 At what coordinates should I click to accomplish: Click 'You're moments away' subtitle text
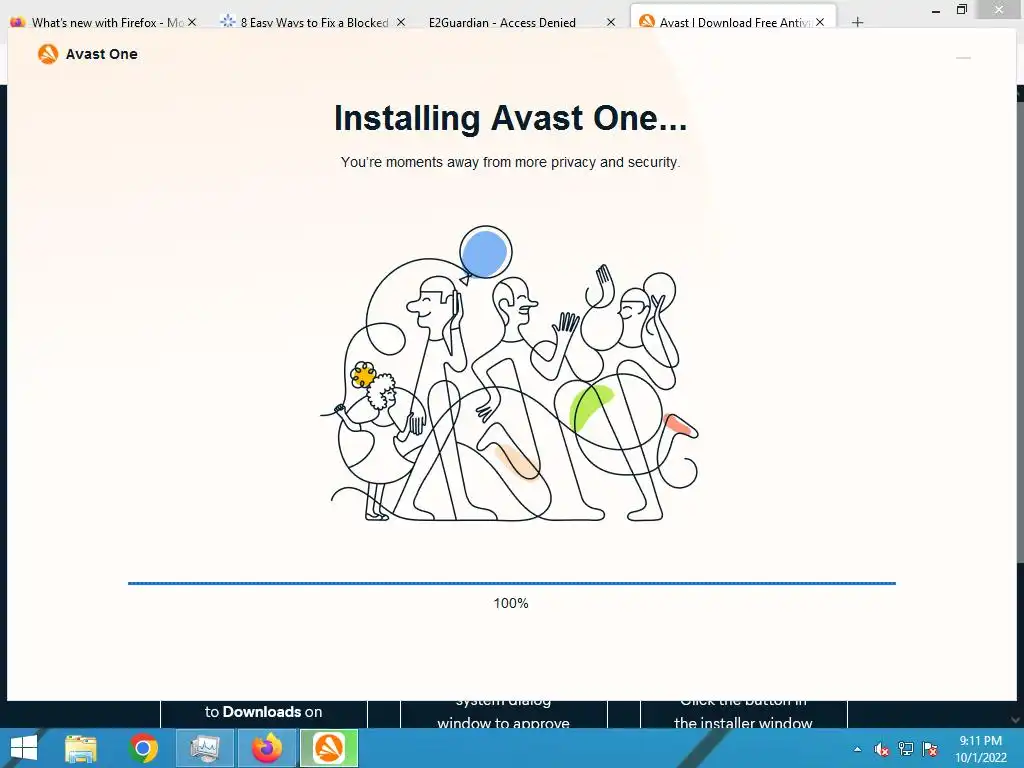coord(510,162)
